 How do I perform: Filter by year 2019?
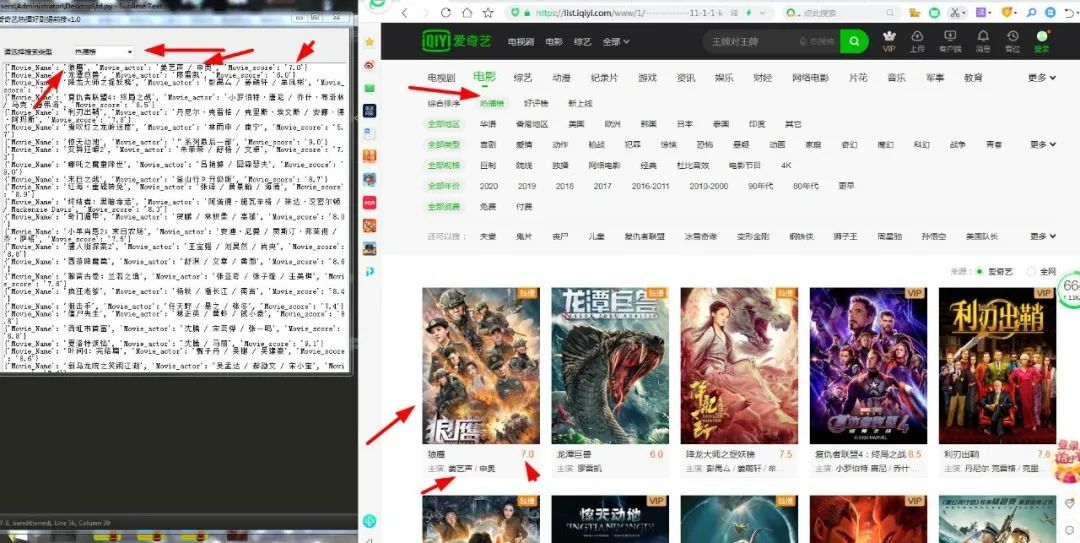[527, 186]
